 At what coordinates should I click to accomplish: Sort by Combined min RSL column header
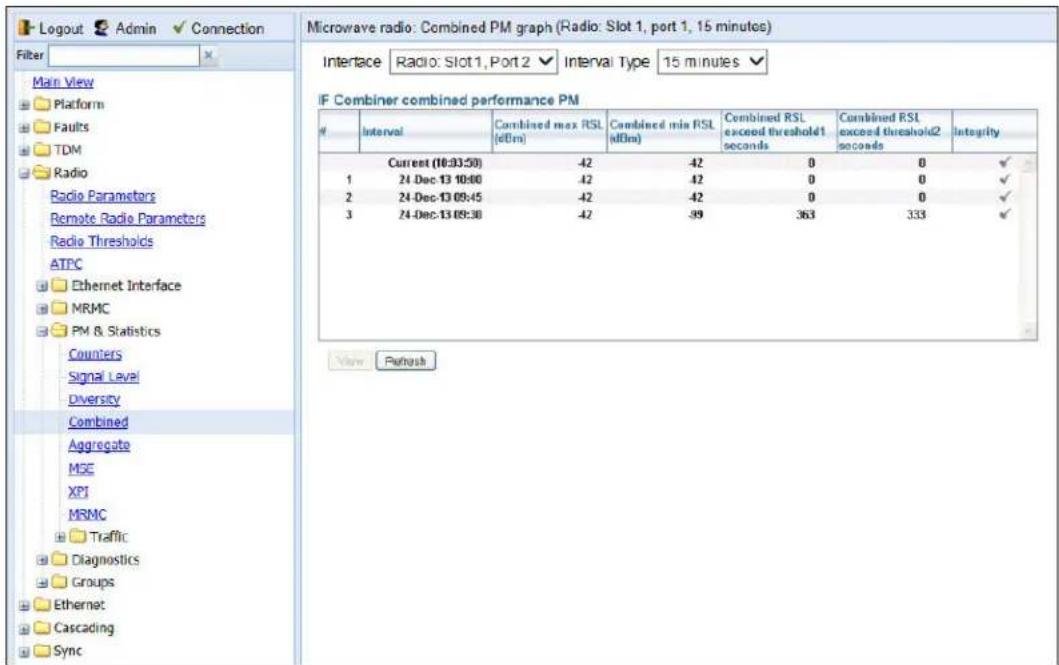[x=664, y=132]
